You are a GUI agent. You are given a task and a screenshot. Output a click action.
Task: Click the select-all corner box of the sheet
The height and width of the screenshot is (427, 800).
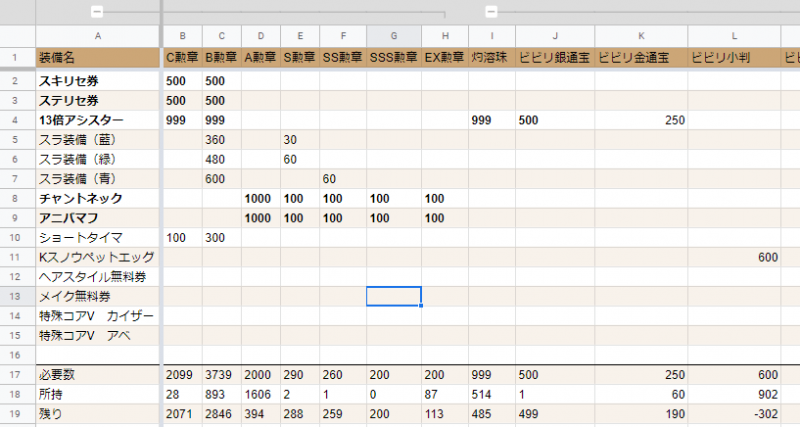pos(17,34)
